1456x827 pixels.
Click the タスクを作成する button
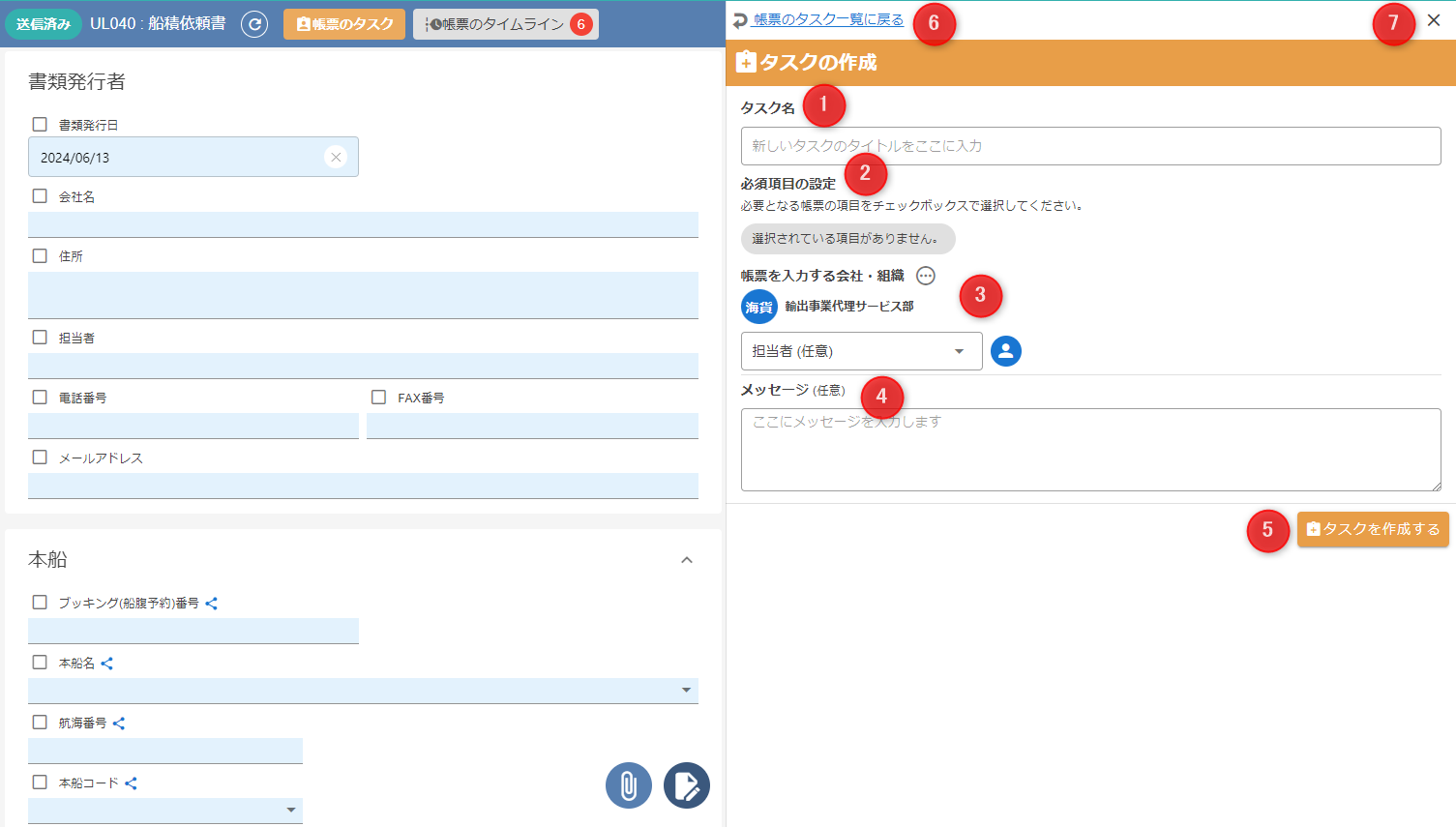point(1373,529)
